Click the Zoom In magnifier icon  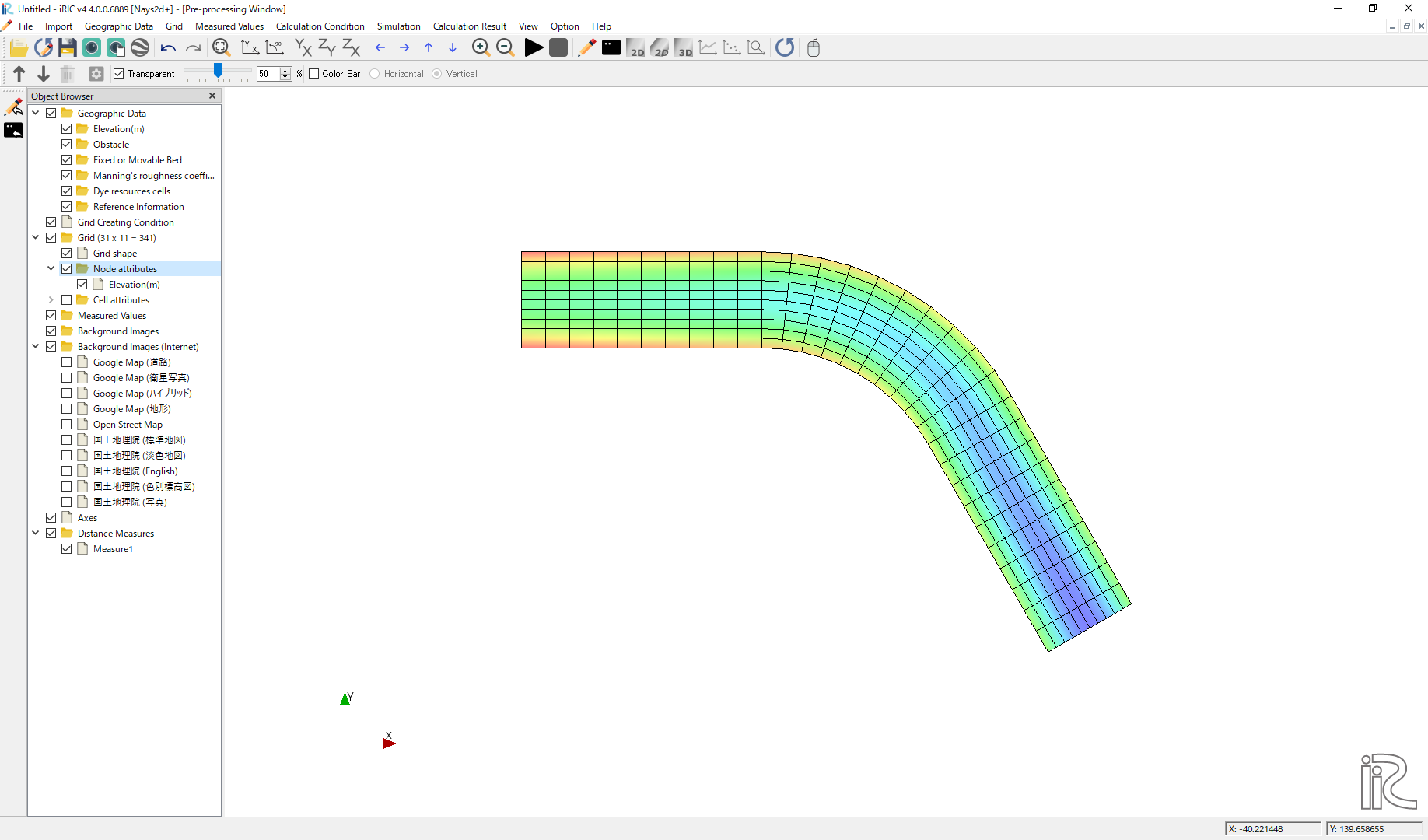pos(481,48)
